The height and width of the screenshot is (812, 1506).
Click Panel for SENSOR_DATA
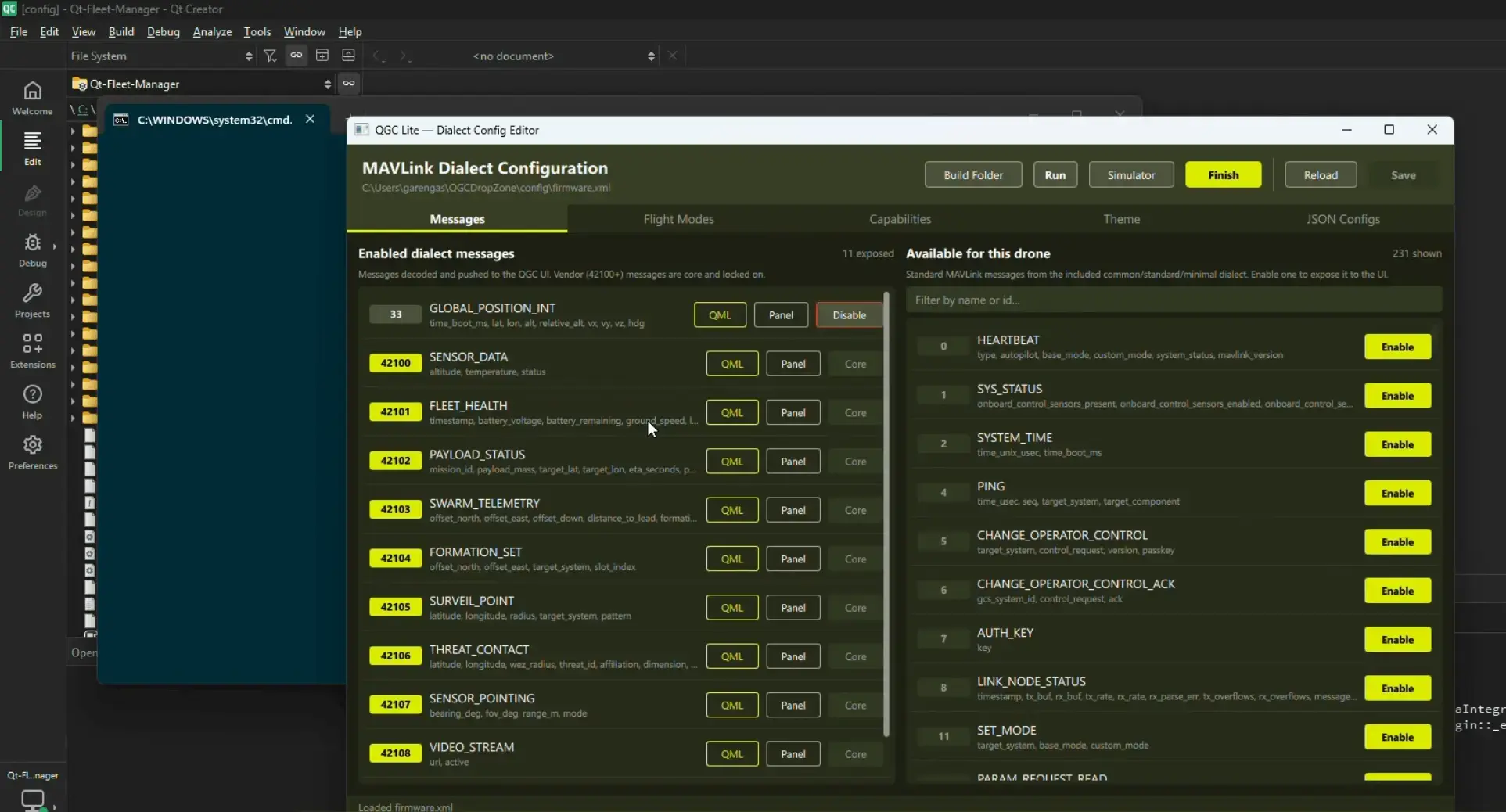[x=793, y=363]
